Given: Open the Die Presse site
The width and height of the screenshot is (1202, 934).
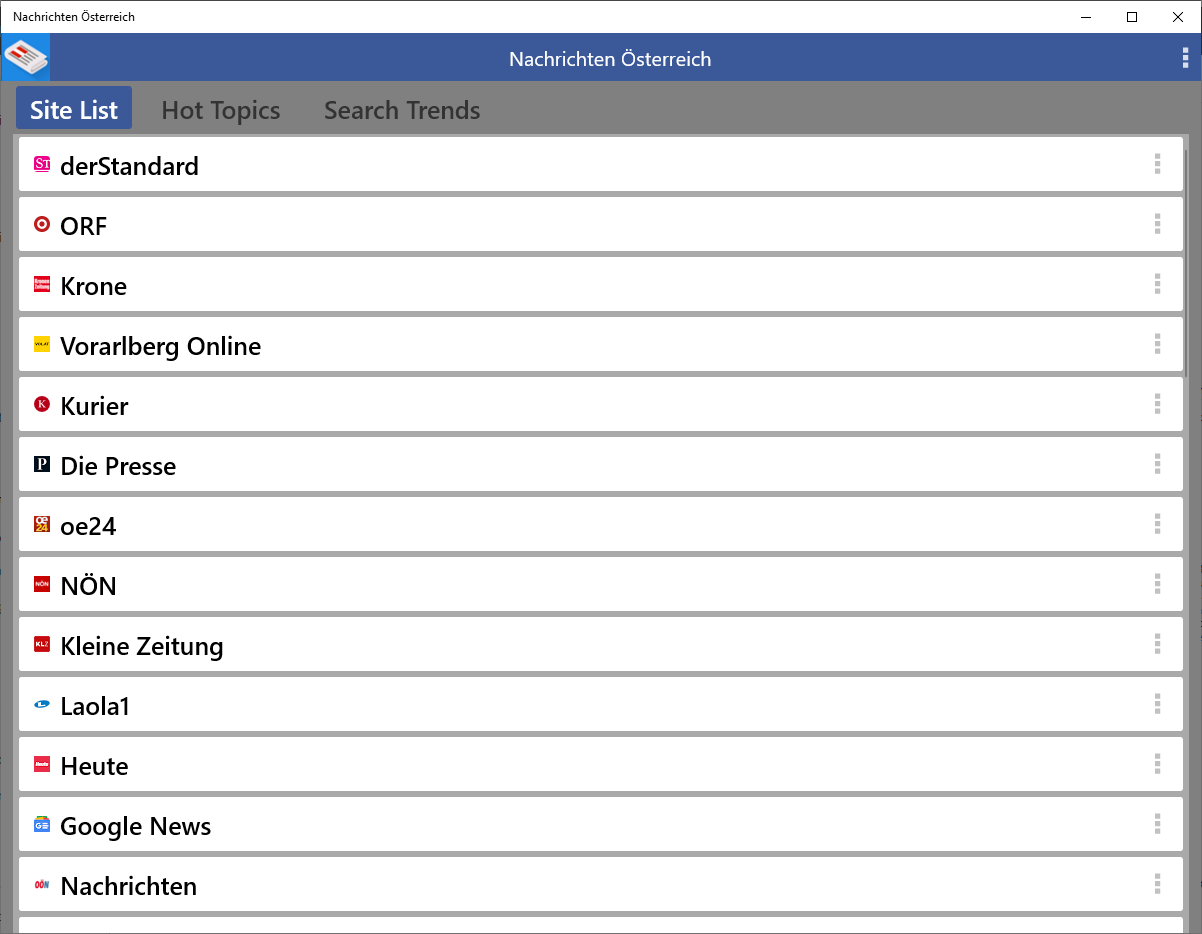Looking at the screenshot, I should pos(601,464).
